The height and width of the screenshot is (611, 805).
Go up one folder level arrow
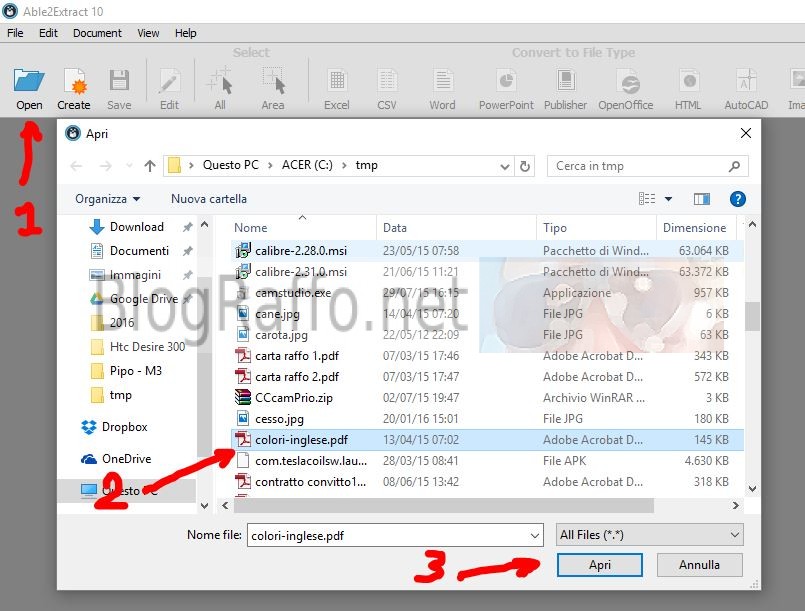coord(149,166)
